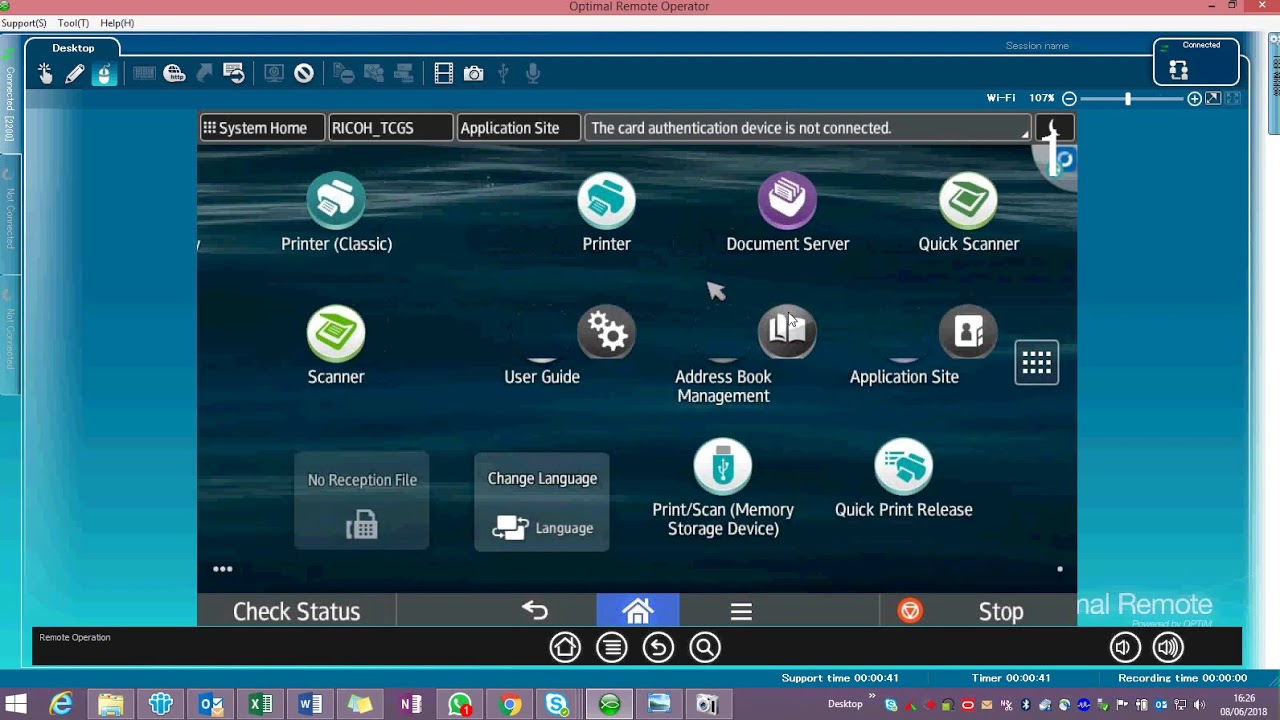The height and width of the screenshot is (720, 1280).
Task: Zoom in with the plus button
Action: [x=1194, y=98]
